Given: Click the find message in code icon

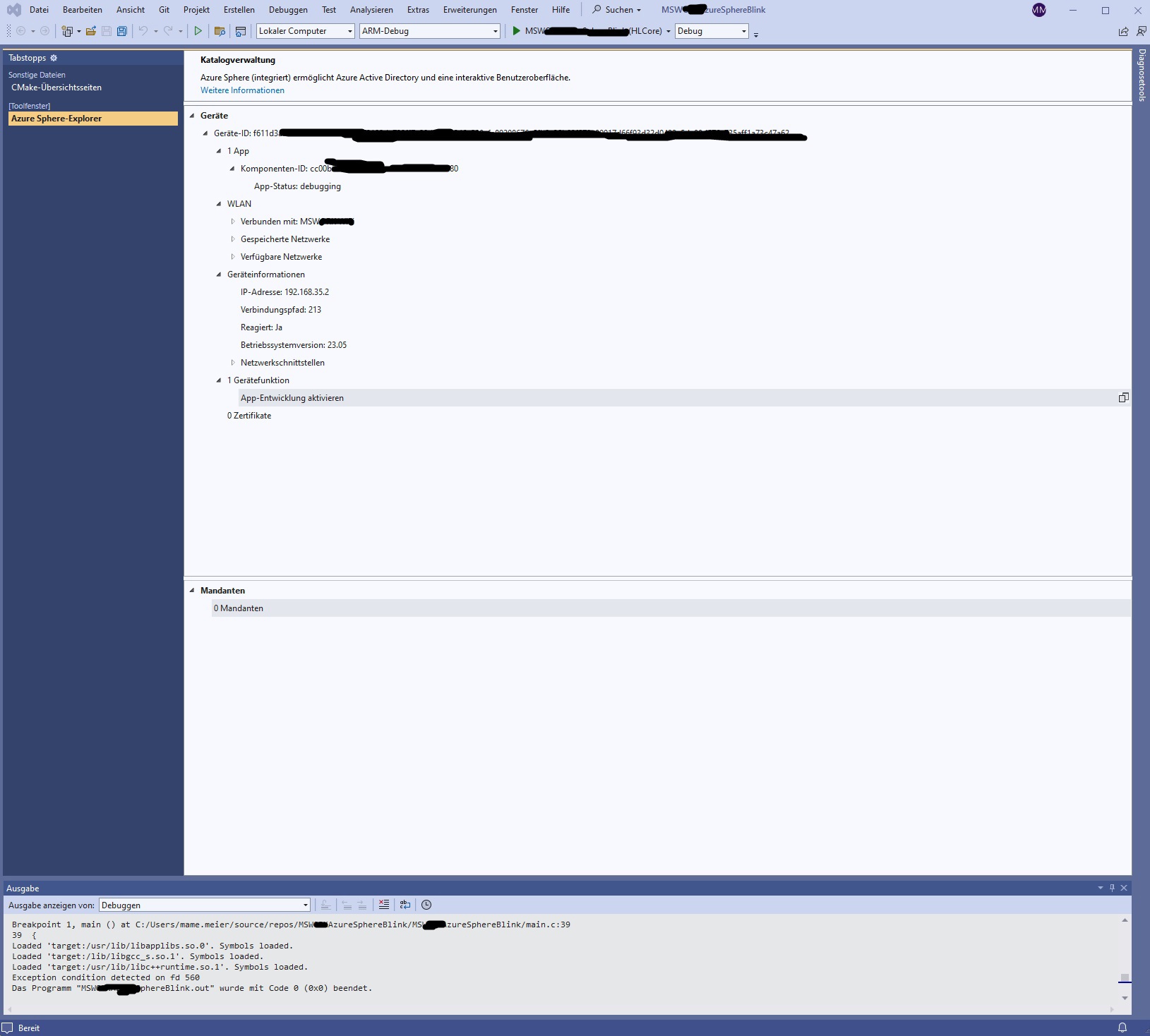Looking at the screenshot, I should (325, 905).
